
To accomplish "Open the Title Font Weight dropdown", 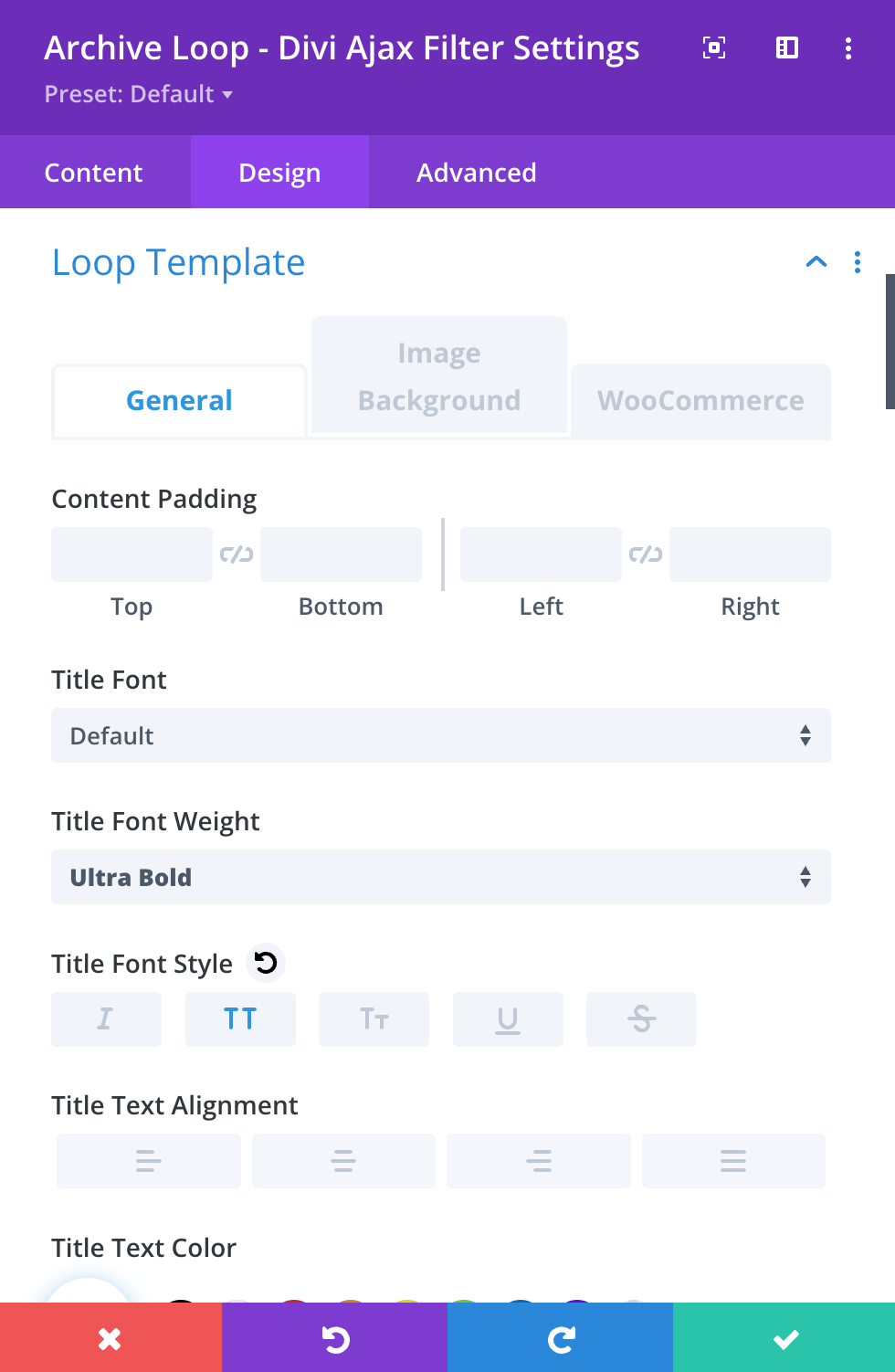I will click(x=440, y=878).
